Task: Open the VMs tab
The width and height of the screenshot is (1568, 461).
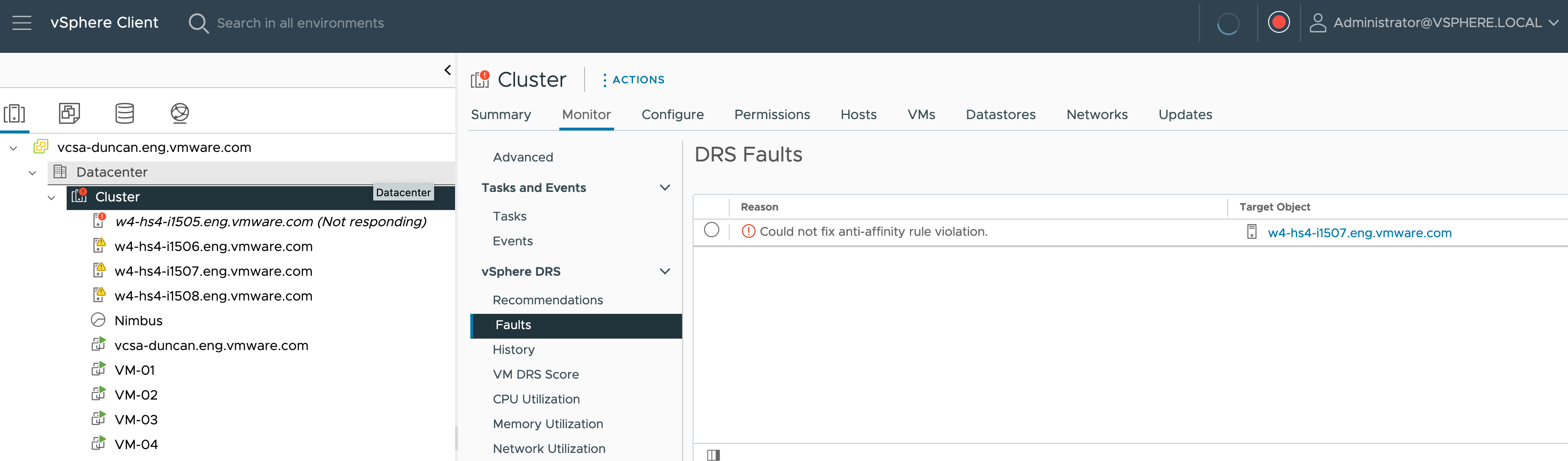Action: (921, 114)
